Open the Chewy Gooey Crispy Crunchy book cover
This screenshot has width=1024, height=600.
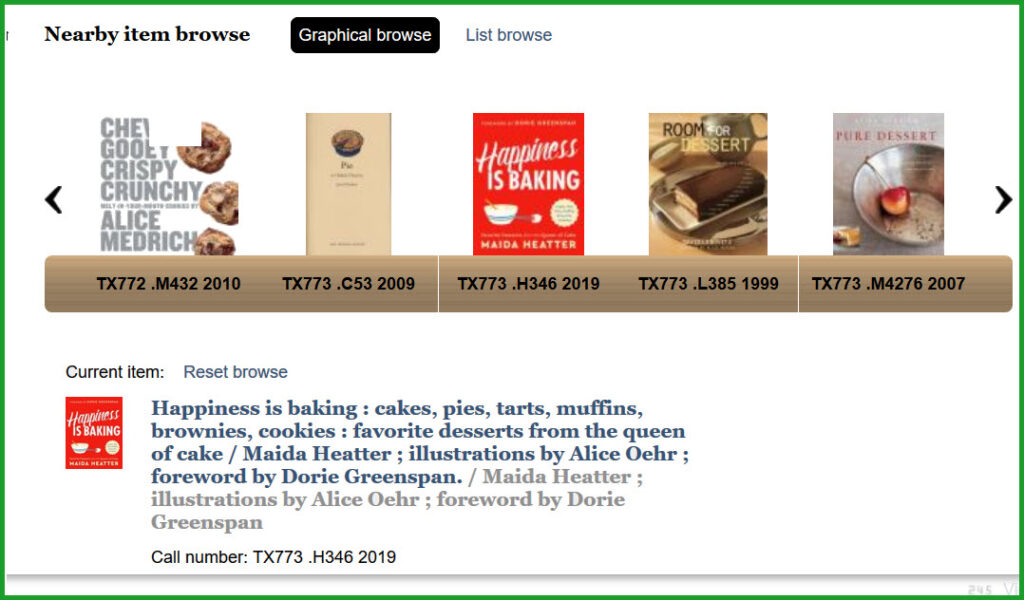pyautogui.click(x=168, y=186)
